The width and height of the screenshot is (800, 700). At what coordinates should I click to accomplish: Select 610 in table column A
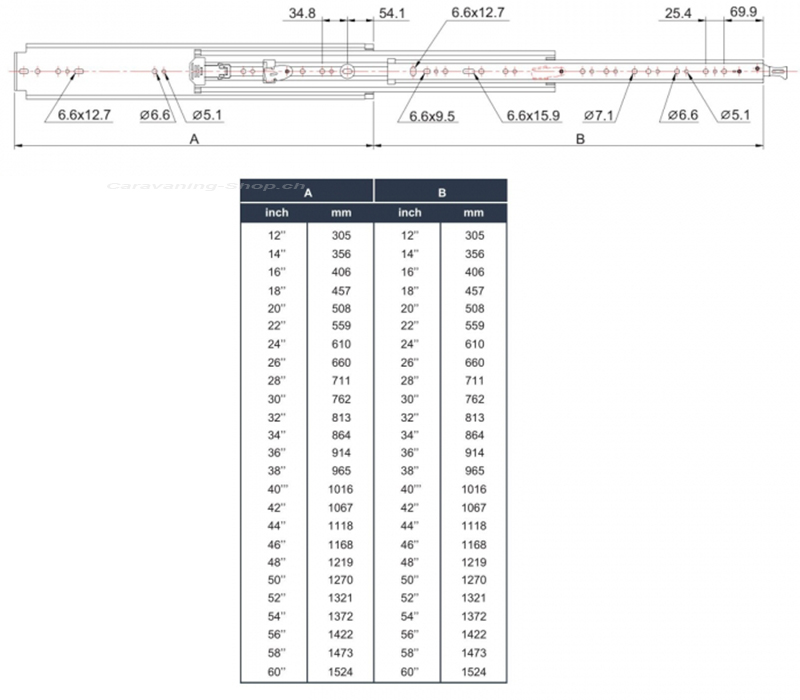[x=341, y=344]
